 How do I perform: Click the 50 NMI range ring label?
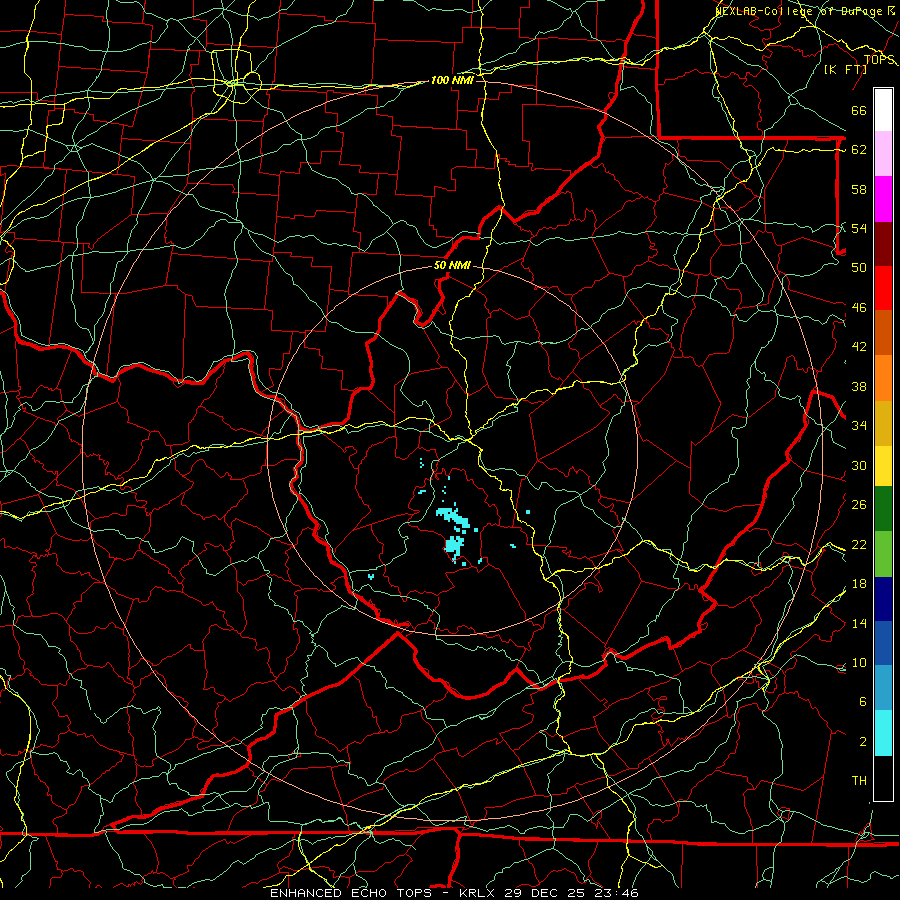(x=452, y=265)
